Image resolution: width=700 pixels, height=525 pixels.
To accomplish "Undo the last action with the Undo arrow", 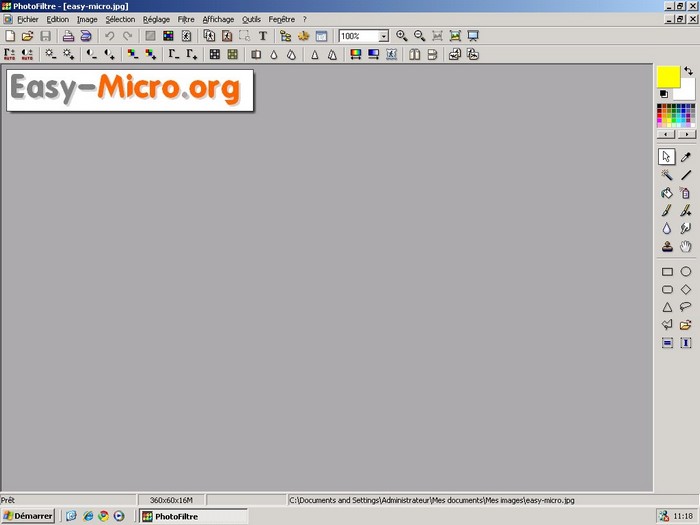I will tap(109, 36).
